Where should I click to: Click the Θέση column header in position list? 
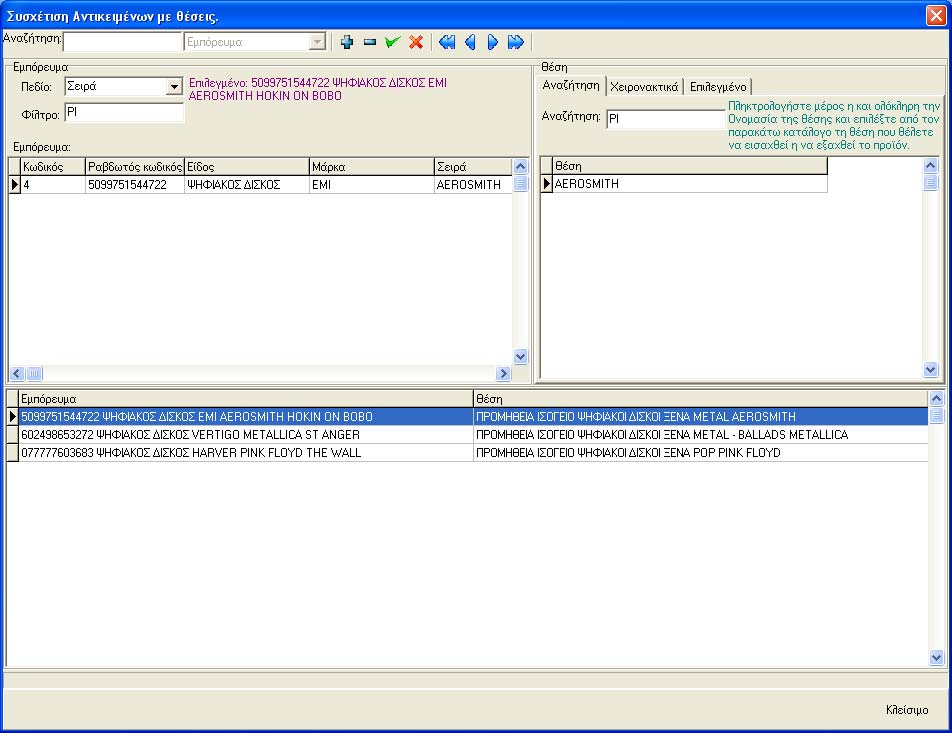(x=690, y=166)
